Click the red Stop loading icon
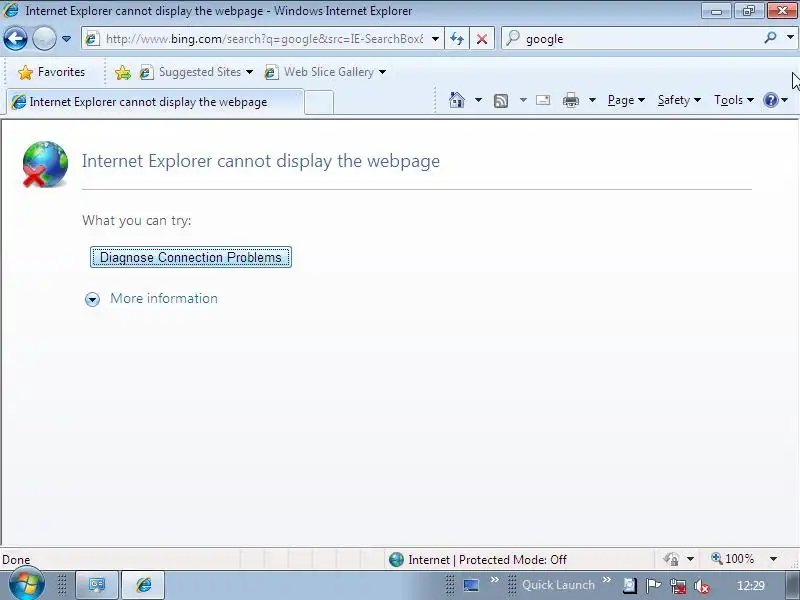 tap(481, 39)
